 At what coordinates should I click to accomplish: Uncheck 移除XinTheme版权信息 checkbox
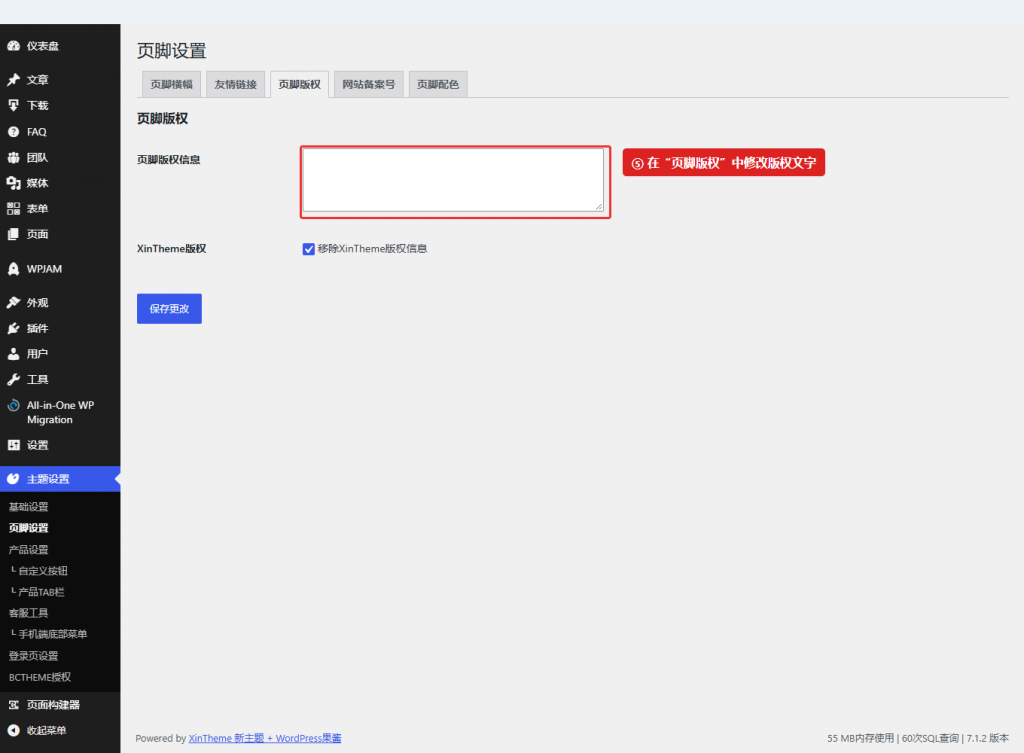tap(308, 249)
